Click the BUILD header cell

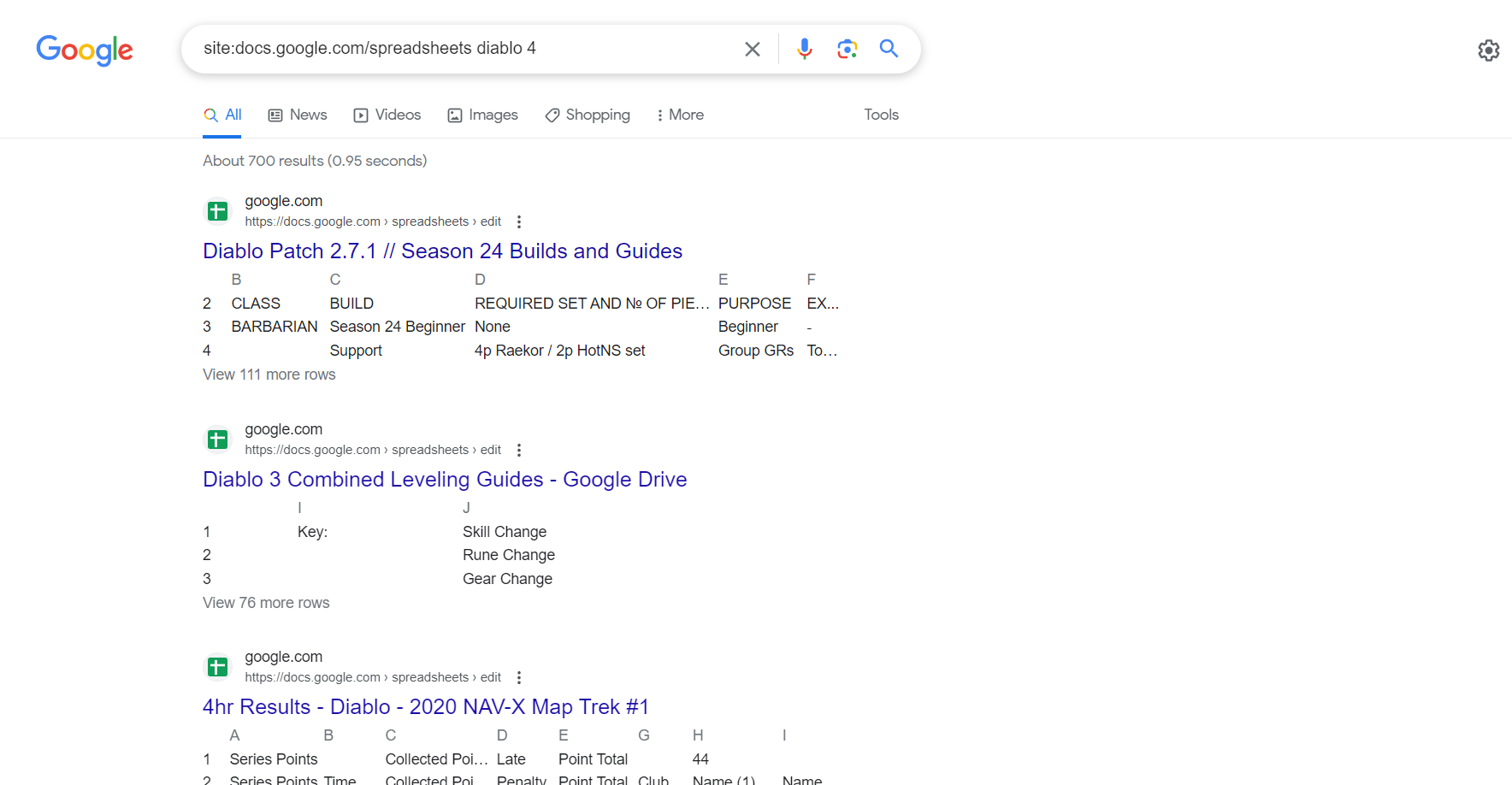pyautogui.click(x=351, y=304)
